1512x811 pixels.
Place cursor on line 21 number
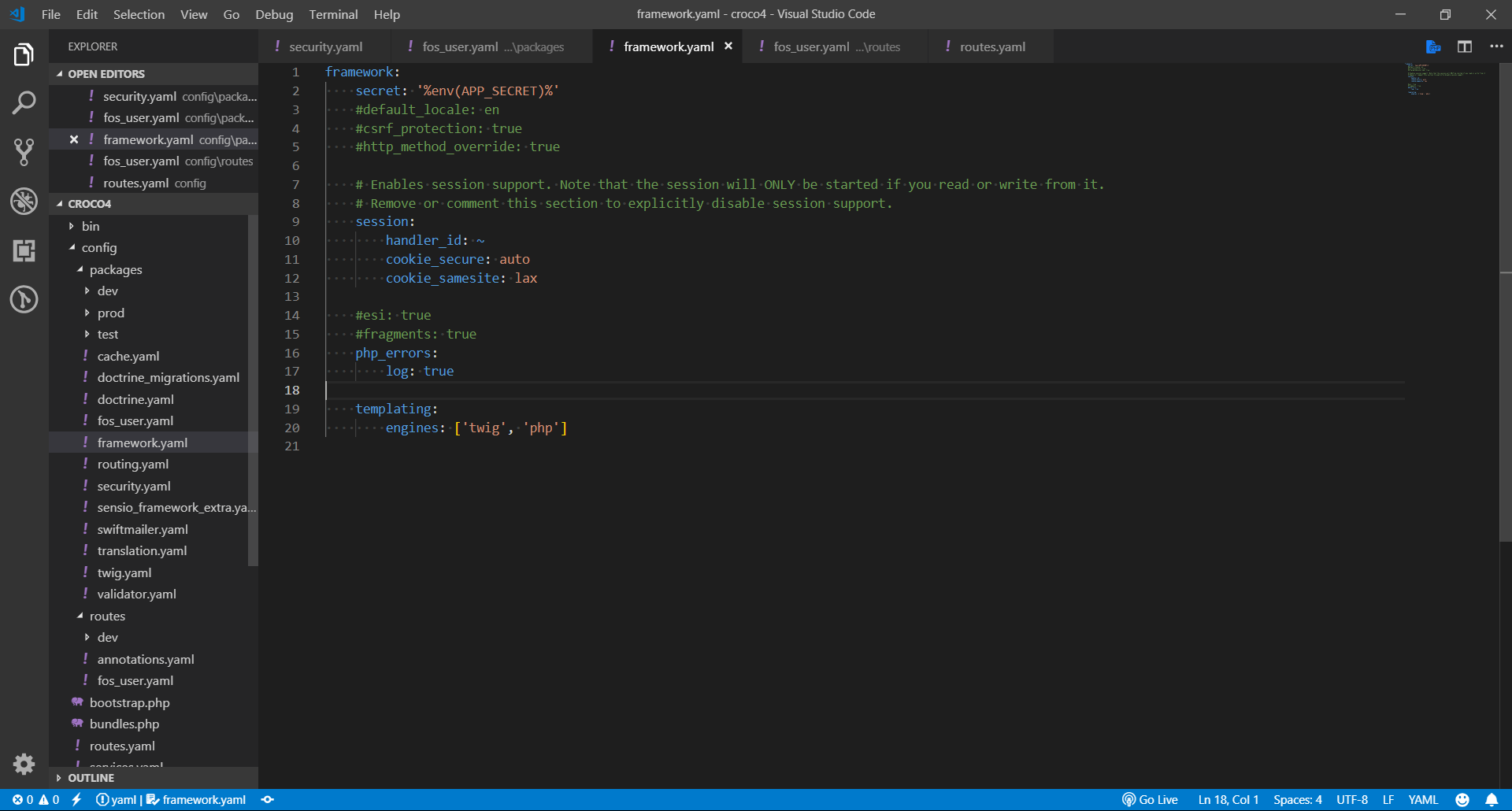[292, 446]
